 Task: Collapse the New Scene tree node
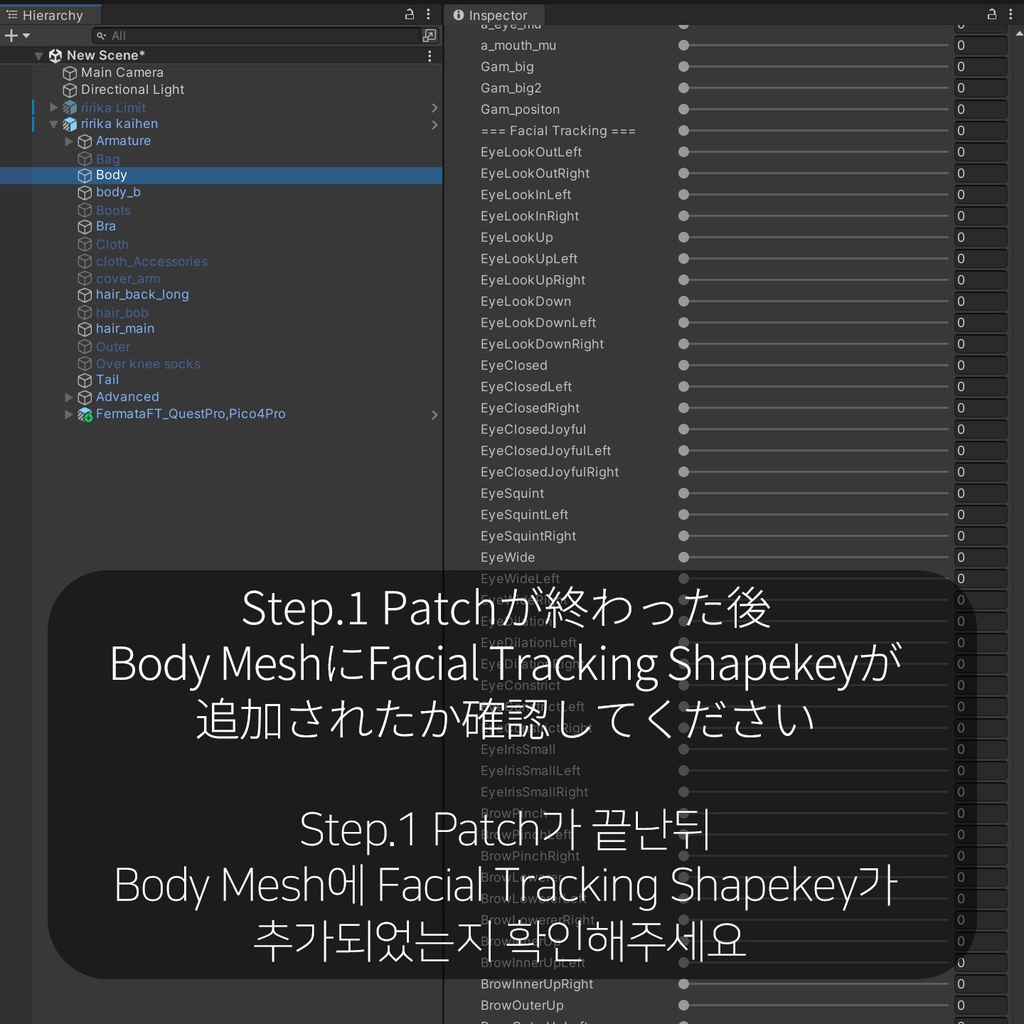pos(40,55)
